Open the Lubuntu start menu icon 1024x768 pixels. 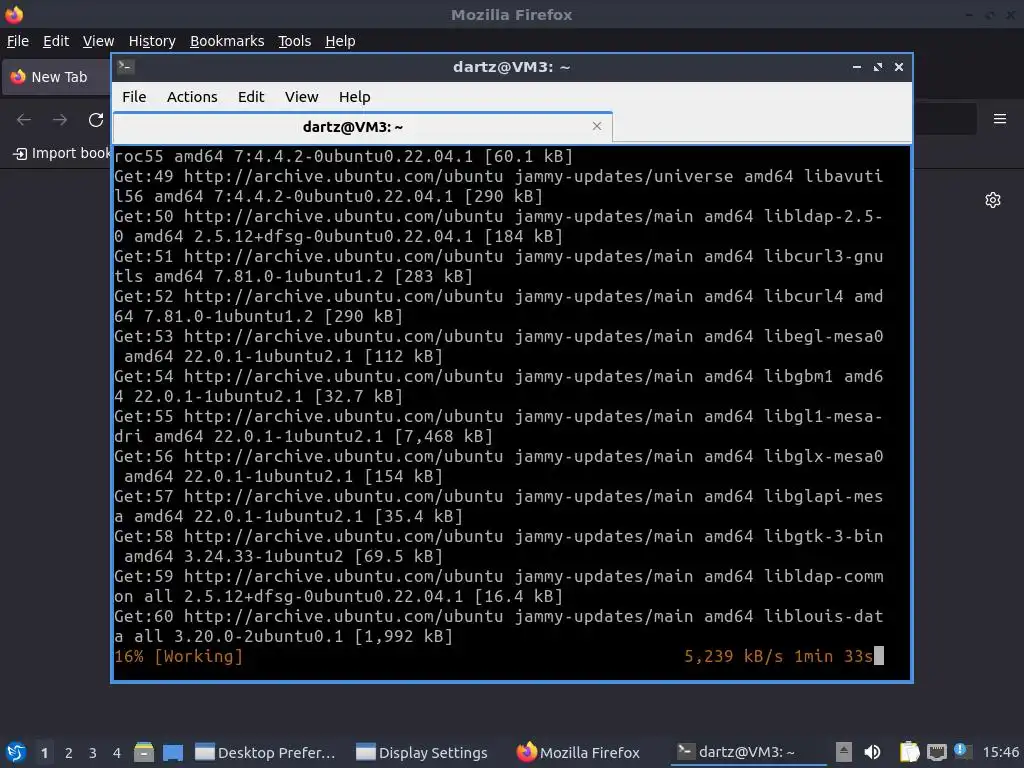(x=16, y=752)
